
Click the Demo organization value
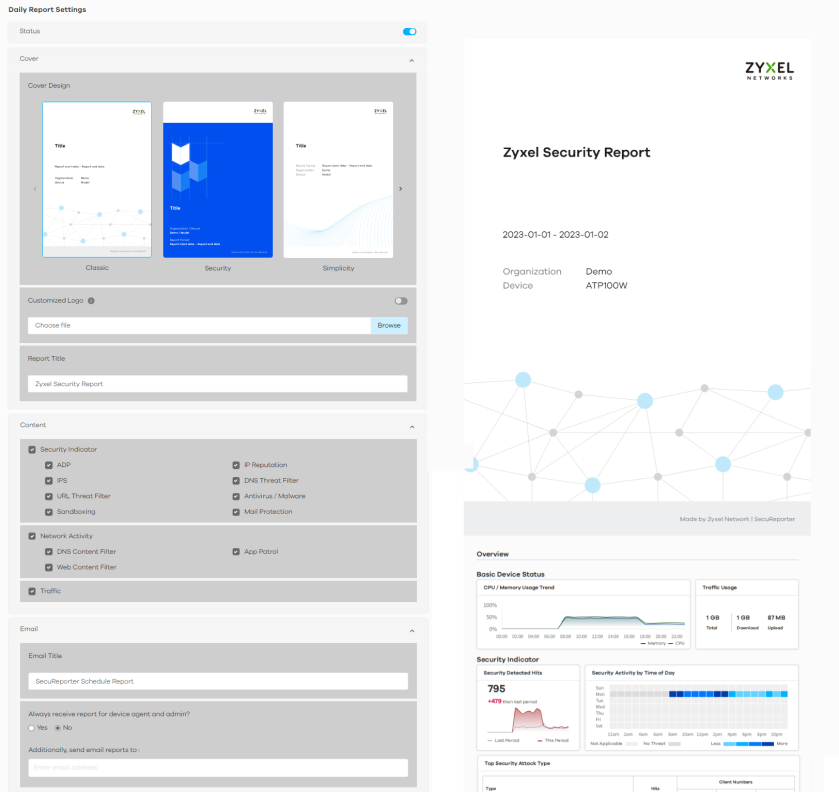(x=599, y=271)
